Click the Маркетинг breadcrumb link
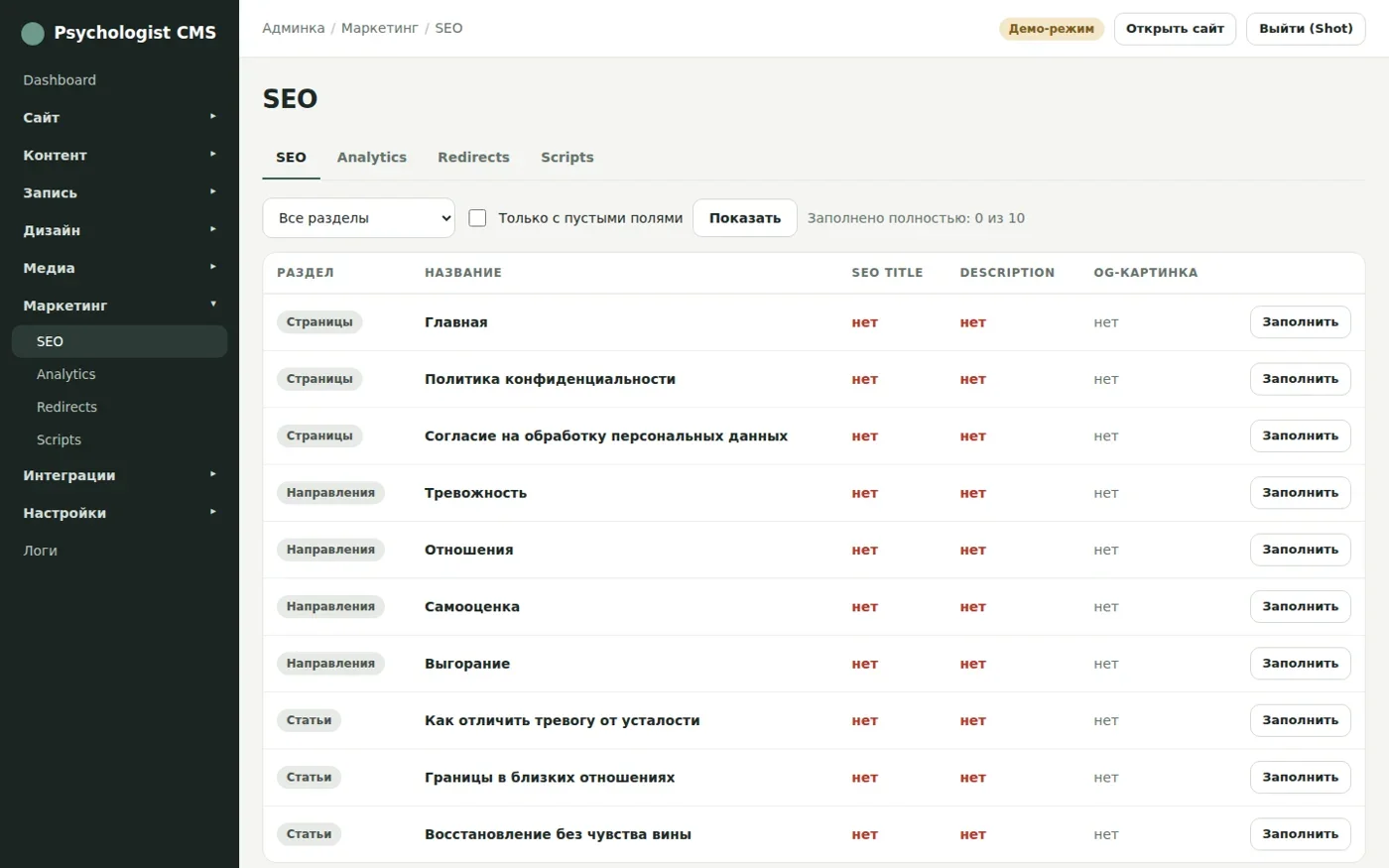This screenshot has width=1389, height=868. pos(380,28)
